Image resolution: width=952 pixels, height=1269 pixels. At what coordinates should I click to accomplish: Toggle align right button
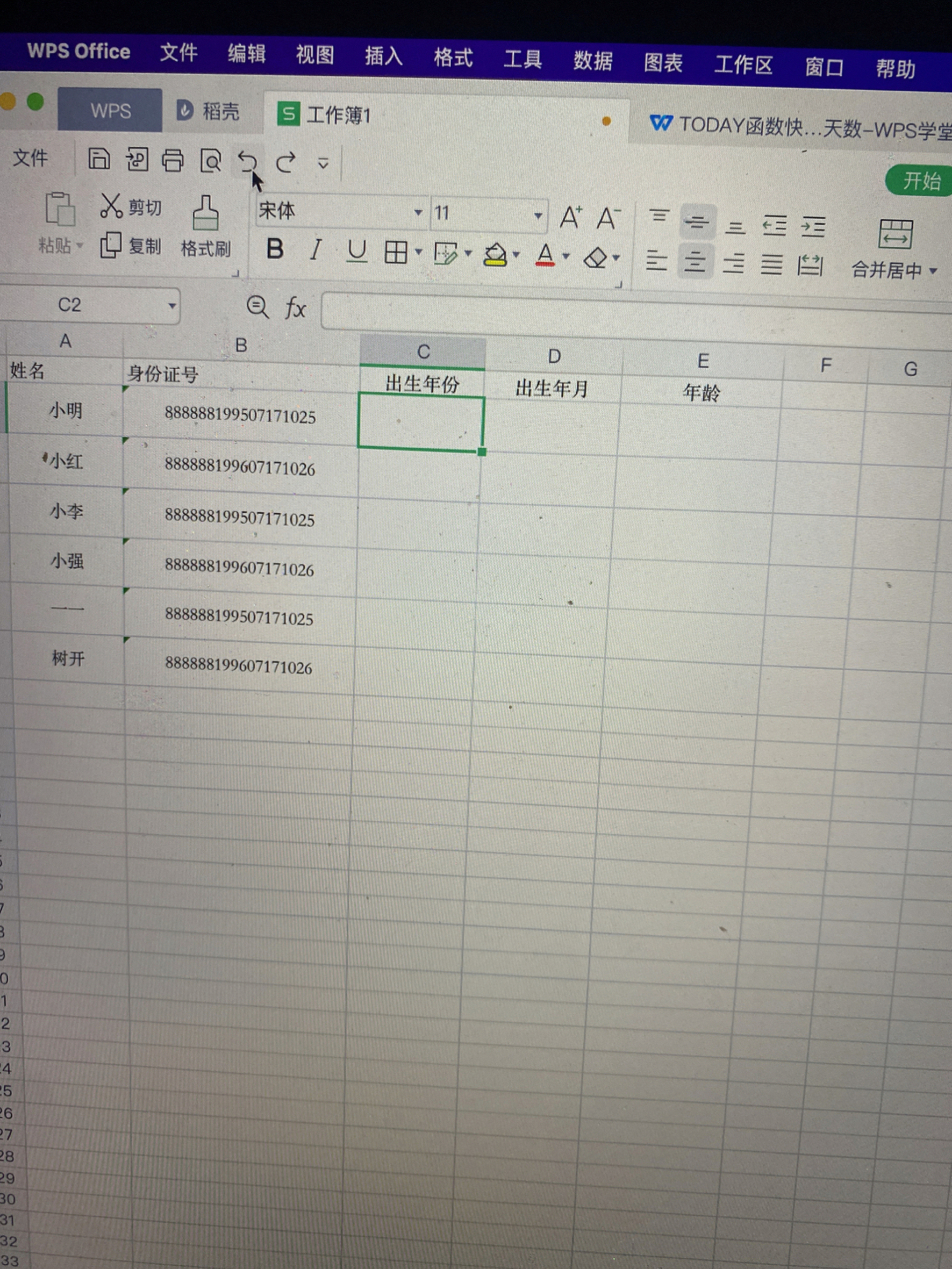point(734,263)
